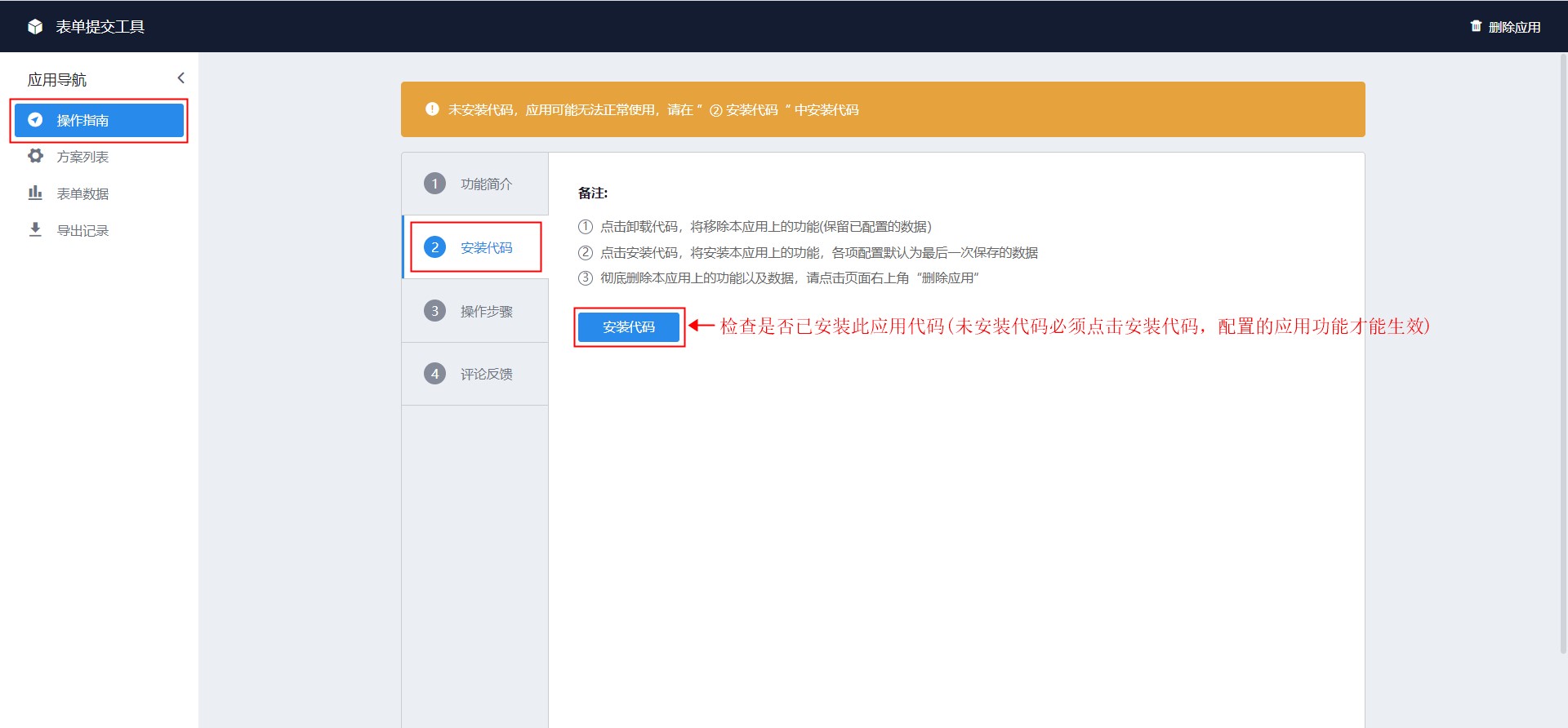The height and width of the screenshot is (728, 1568).
Task: Open 操作指南 in the sidebar
Action: 99,120
